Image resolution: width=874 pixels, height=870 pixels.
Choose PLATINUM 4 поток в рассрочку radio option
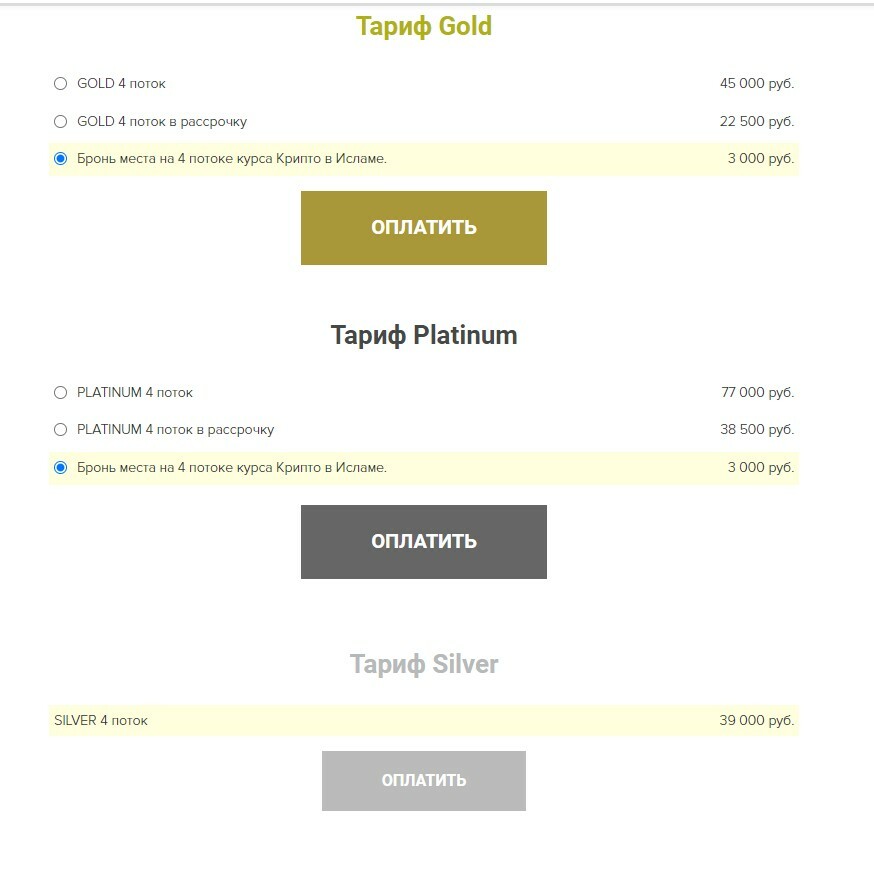pos(60,430)
